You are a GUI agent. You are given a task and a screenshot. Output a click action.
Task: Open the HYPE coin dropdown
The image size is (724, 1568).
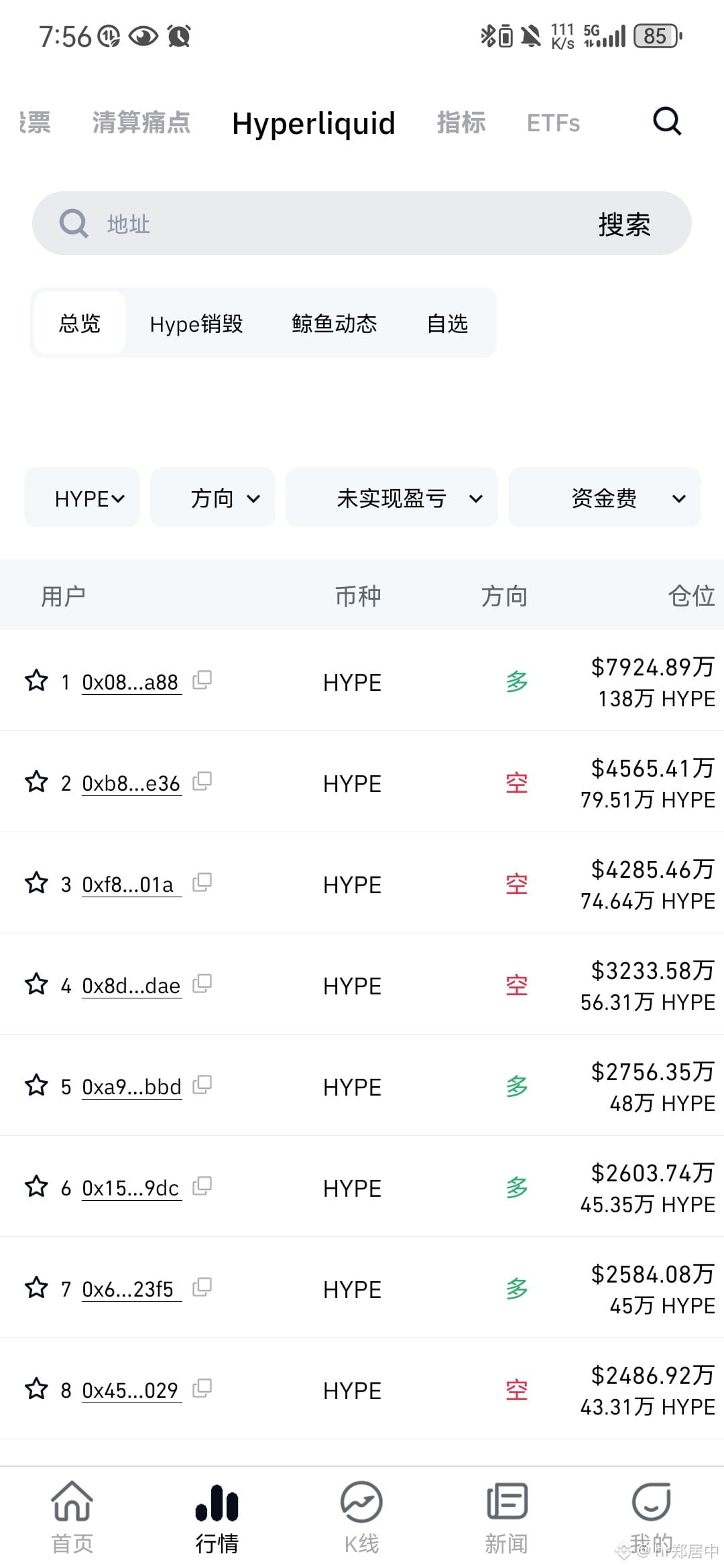(82, 498)
